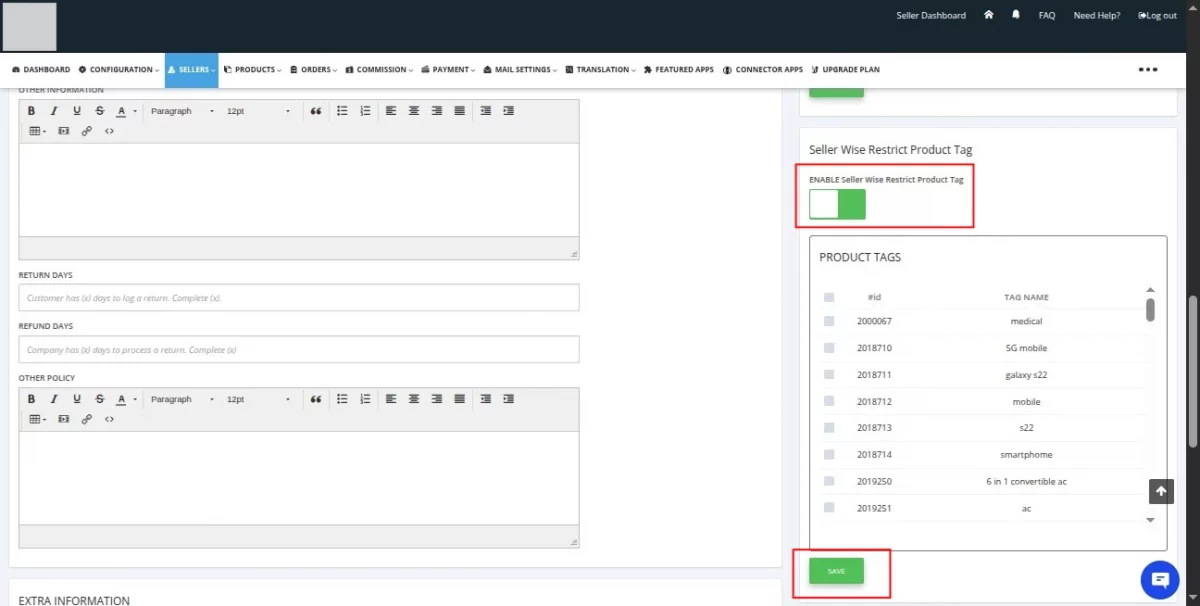Viewport: 1200px width, 606px height.
Task: Increase indent in Other Policy editor
Action: point(509,399)
